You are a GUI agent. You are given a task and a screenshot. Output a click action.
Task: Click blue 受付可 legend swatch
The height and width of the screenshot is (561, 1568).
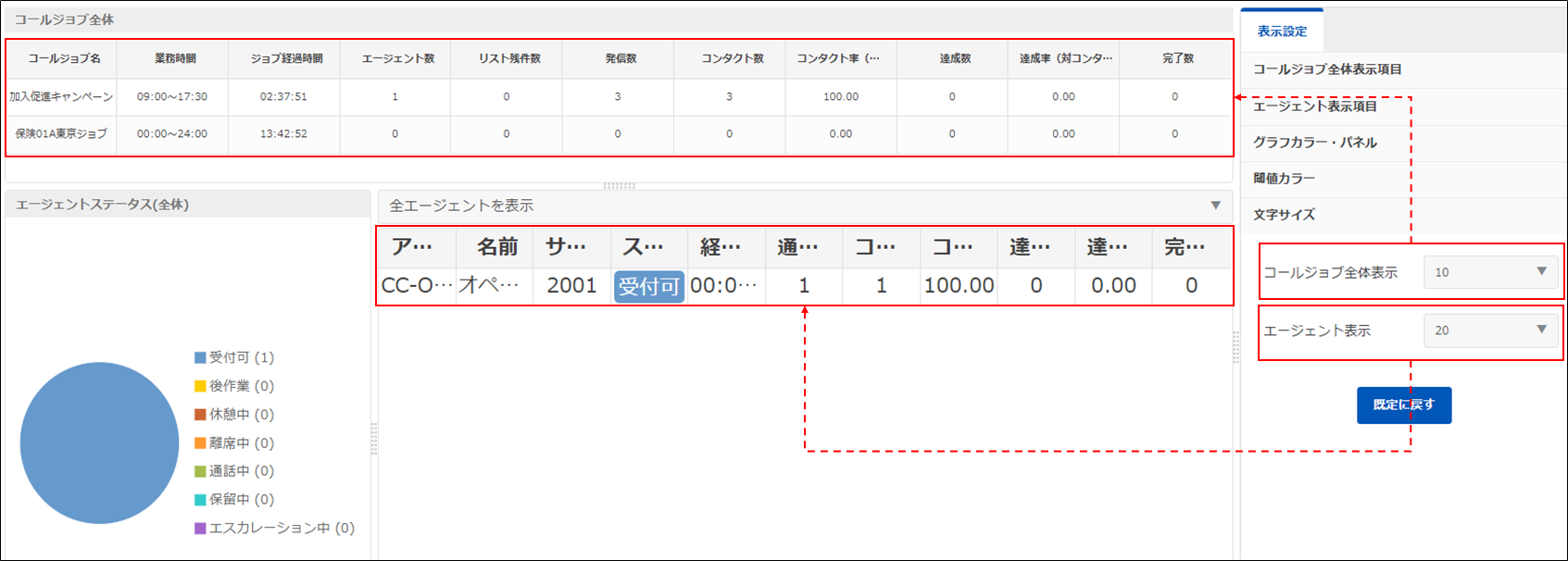click(x=200, y=357)
